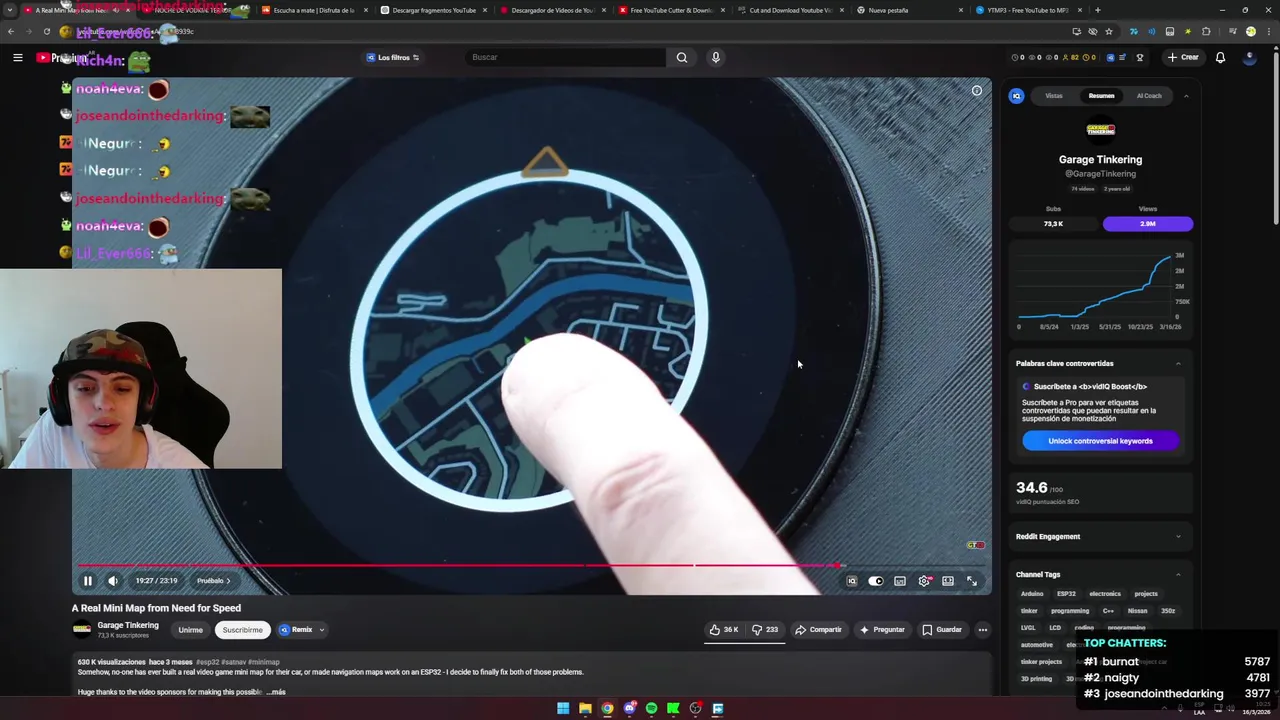This screenshot has height=720, width=1280.
Task: Click Unlock controversial keywords button
Action: [1100, 441]
